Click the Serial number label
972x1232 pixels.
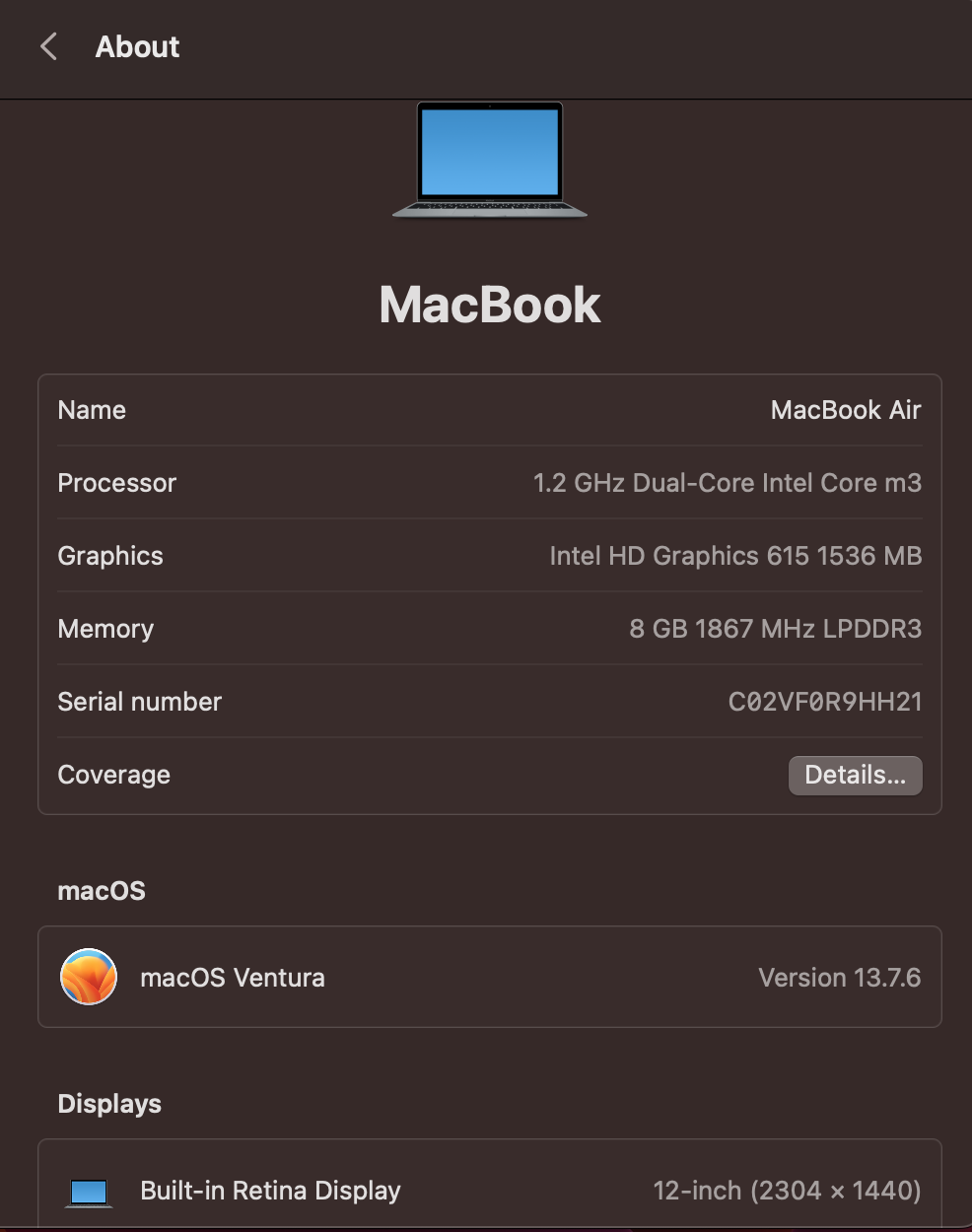click(140, 702)
